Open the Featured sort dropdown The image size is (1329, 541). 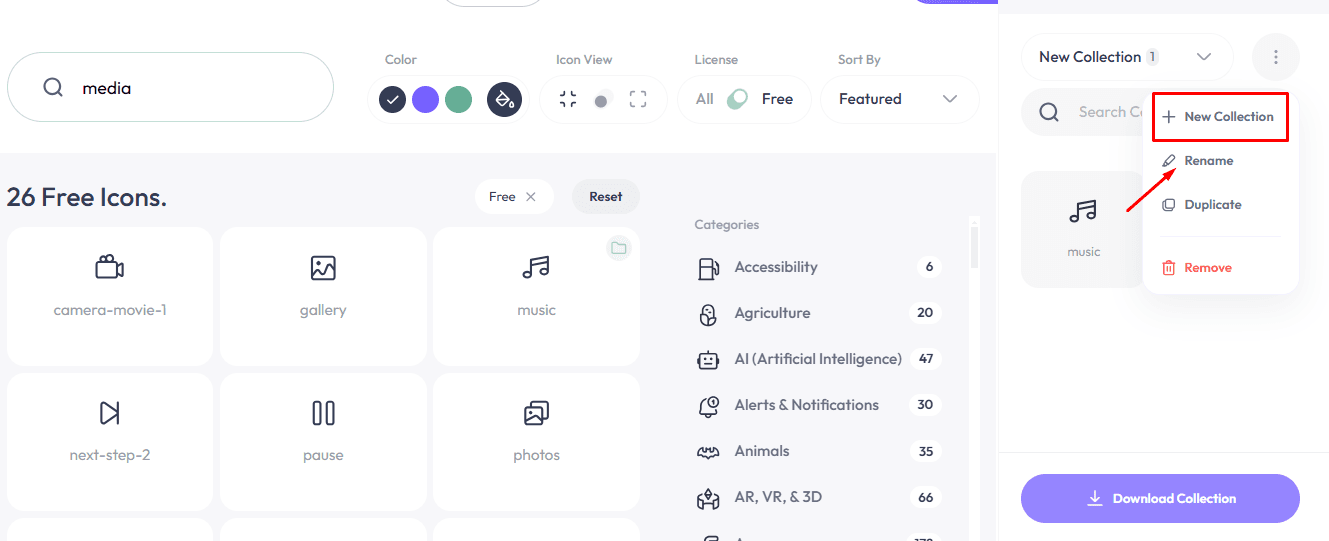899,99
